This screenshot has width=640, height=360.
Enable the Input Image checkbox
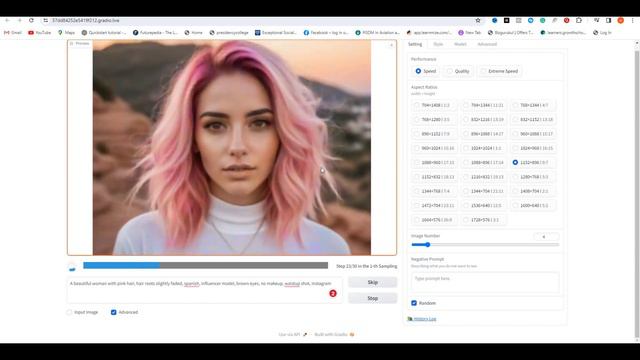[x=69, y=312]
